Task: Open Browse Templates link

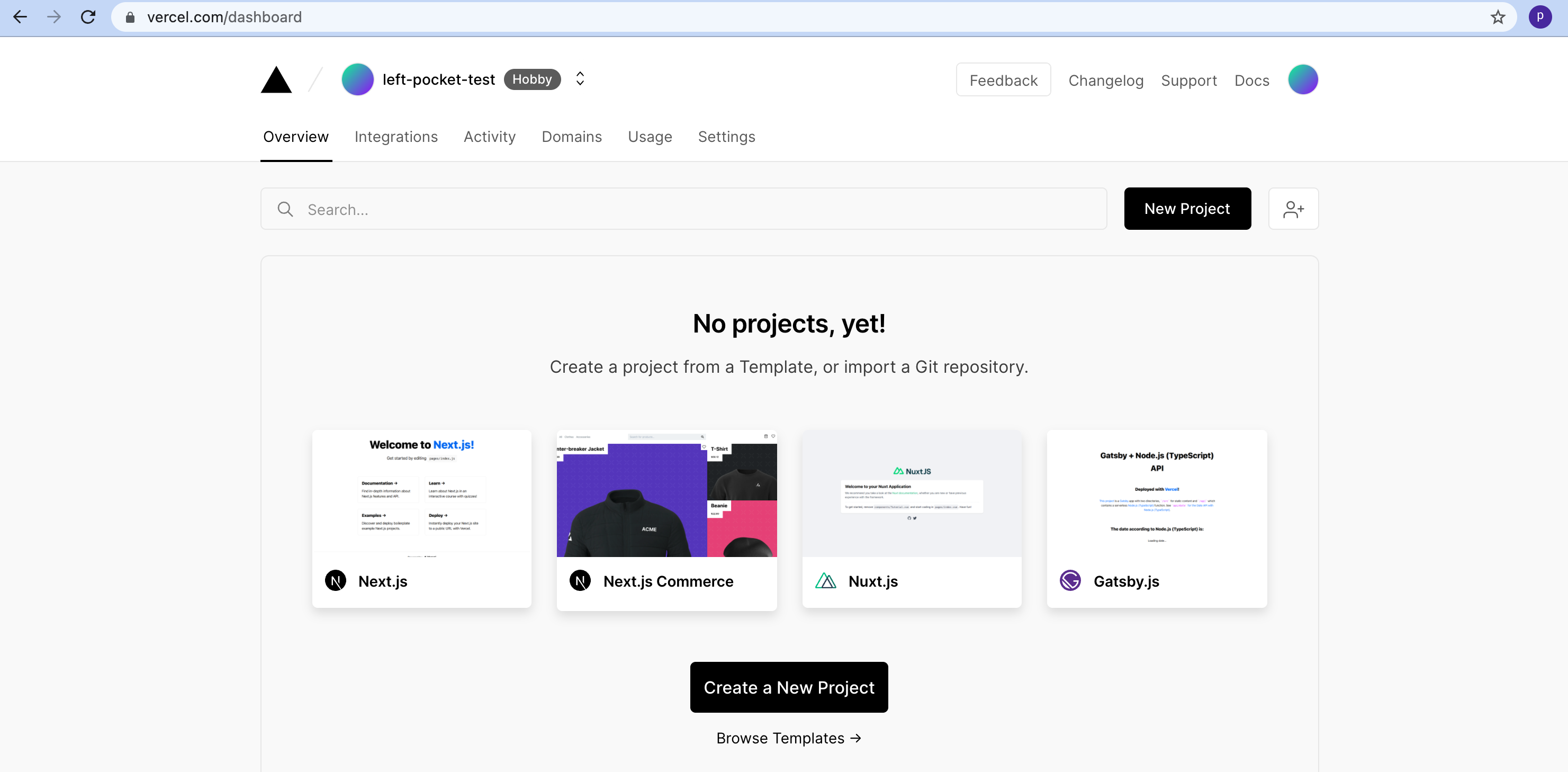Action: coord(789,737)
